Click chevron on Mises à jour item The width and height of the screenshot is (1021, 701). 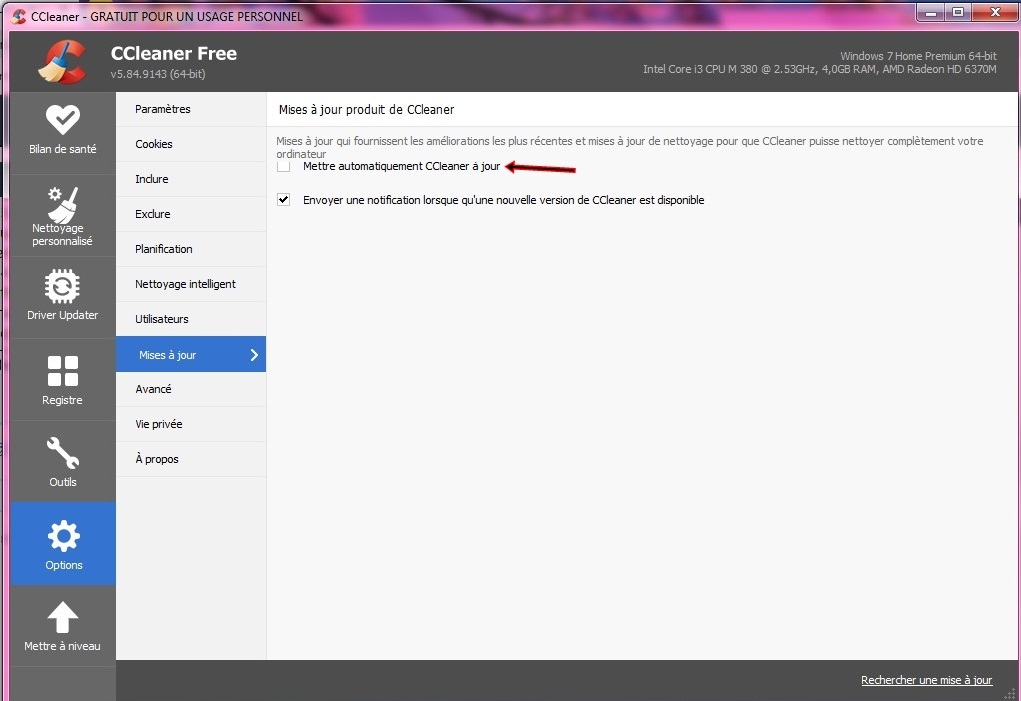[x=254, y=355]
